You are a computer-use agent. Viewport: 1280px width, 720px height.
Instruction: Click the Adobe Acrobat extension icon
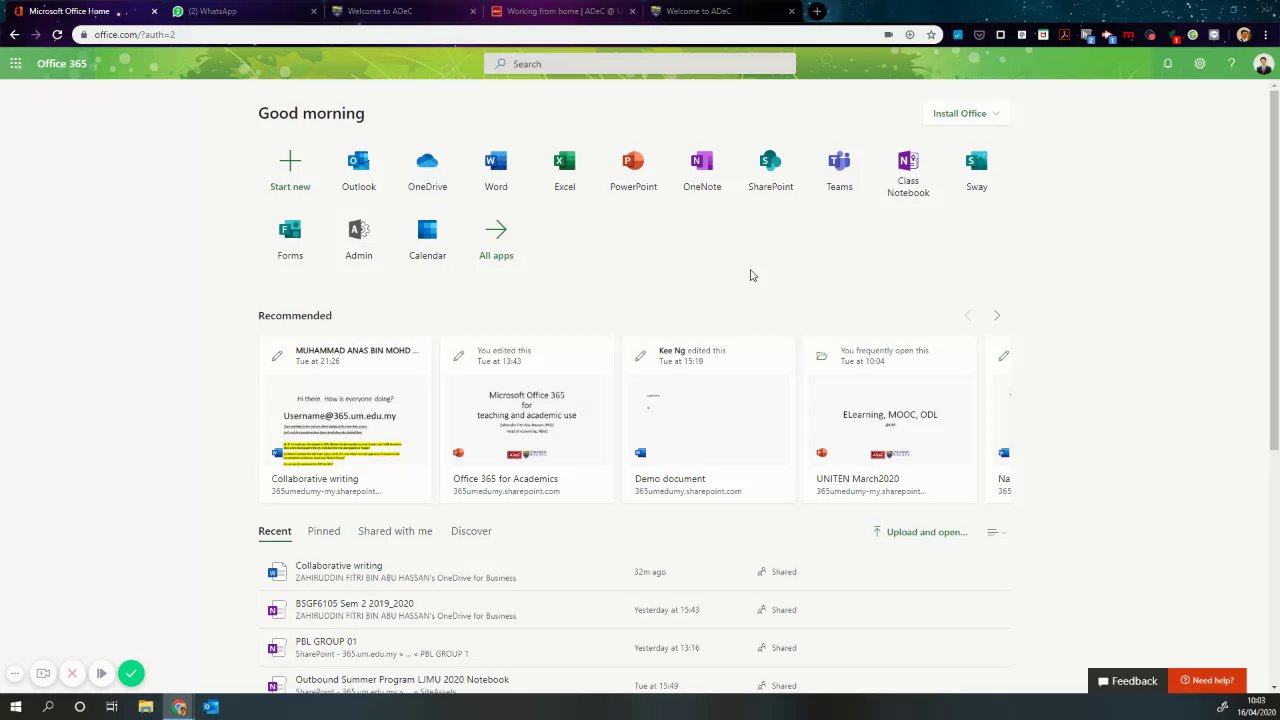1064,35
